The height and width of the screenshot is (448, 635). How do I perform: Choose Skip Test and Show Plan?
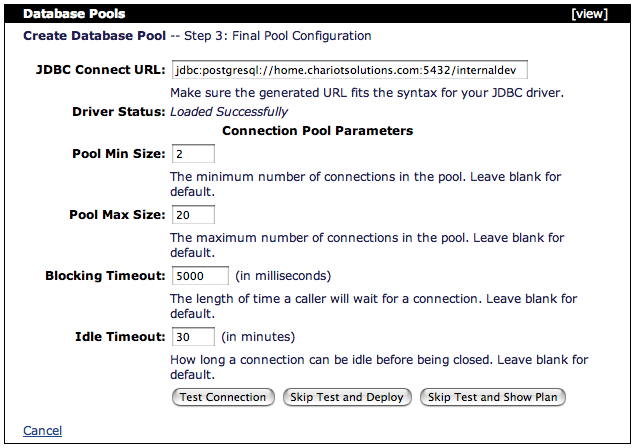492,397
